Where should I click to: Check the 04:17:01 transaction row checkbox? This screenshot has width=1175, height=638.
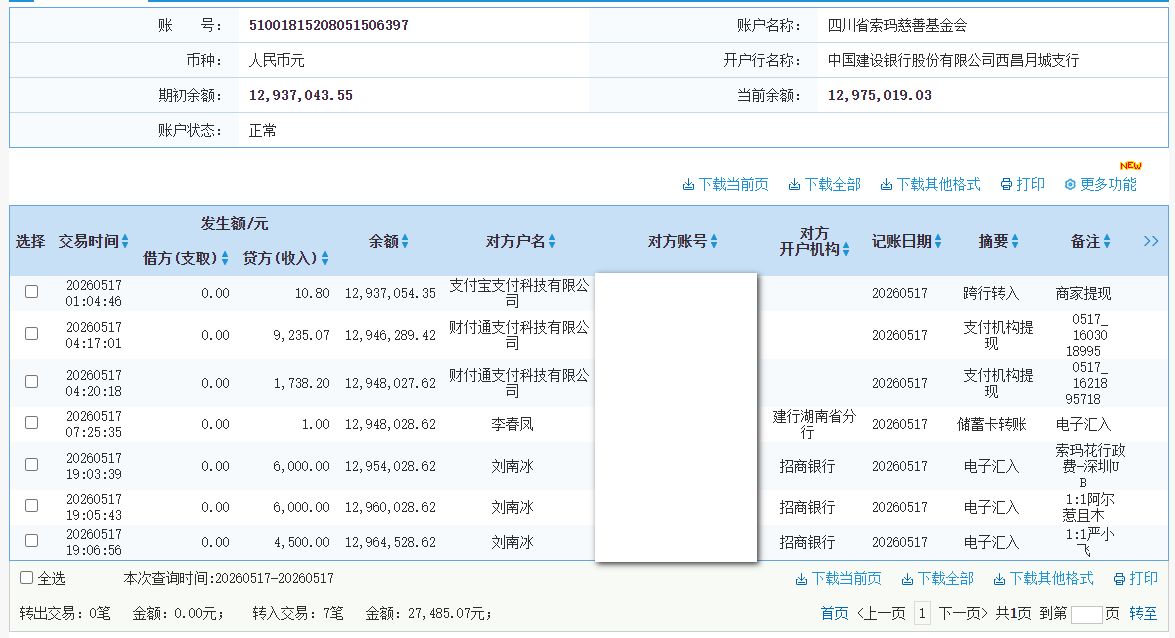[x=31, y=334]
